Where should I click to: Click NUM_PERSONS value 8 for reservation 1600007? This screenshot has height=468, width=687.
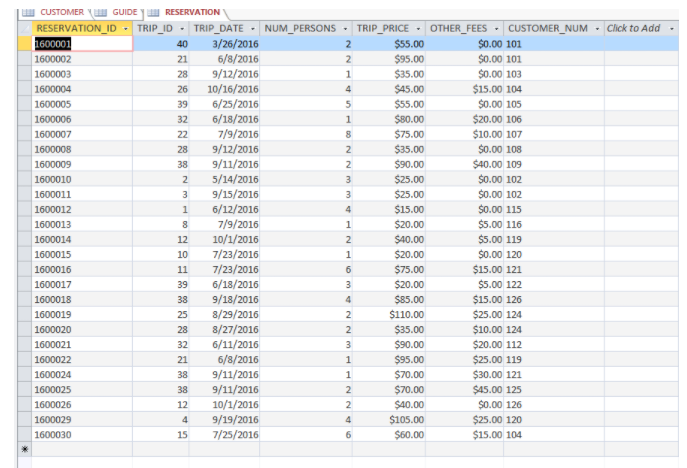[305, 134]
